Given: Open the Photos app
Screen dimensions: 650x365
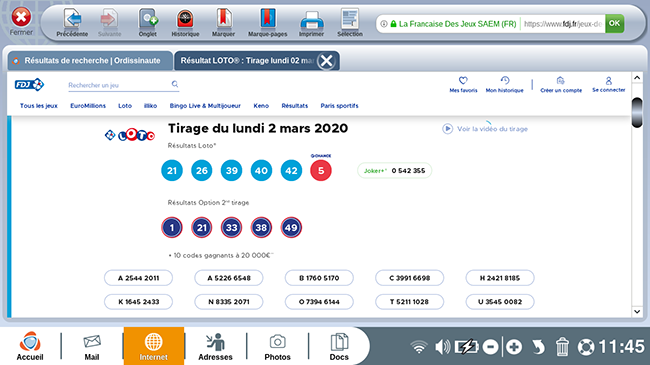Looking at the screenshot, I should [277, 346].
